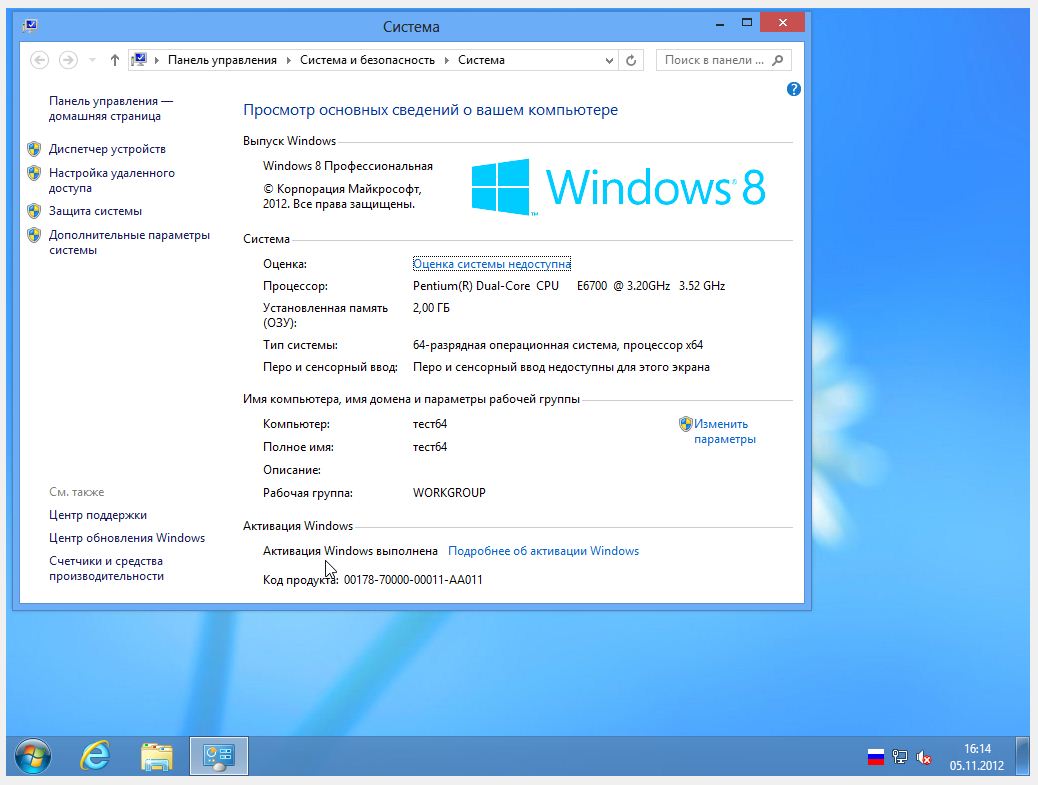Expand the chevron after Система и безопасность

446,60
